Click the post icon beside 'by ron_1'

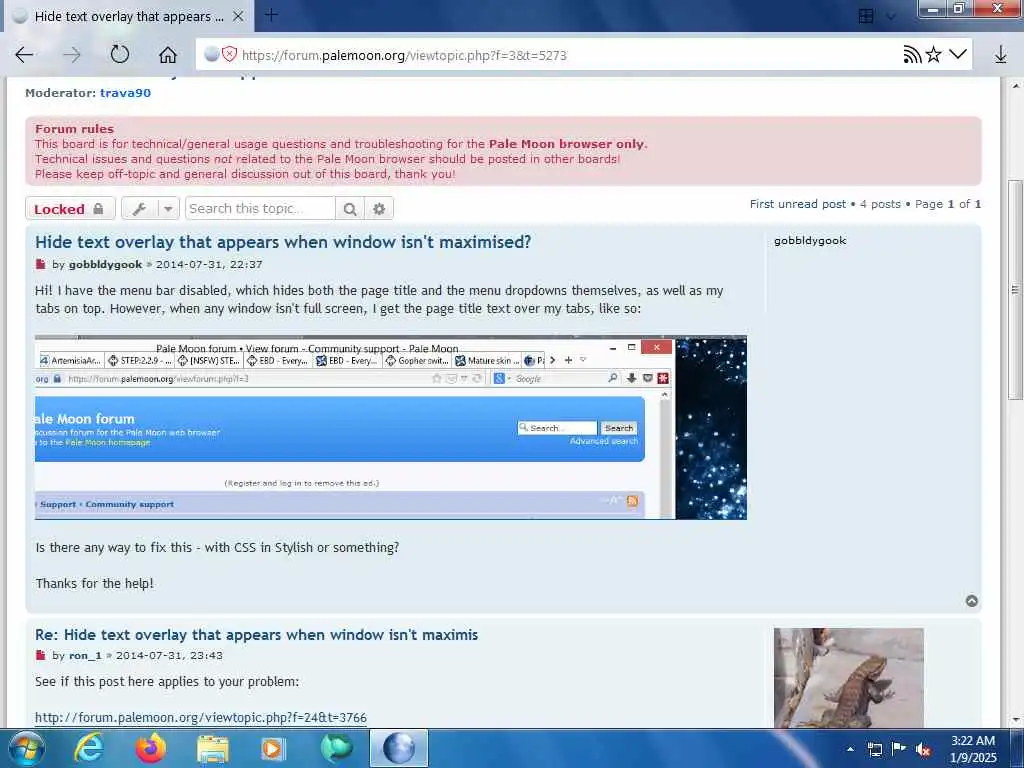(x=40, y=655)
